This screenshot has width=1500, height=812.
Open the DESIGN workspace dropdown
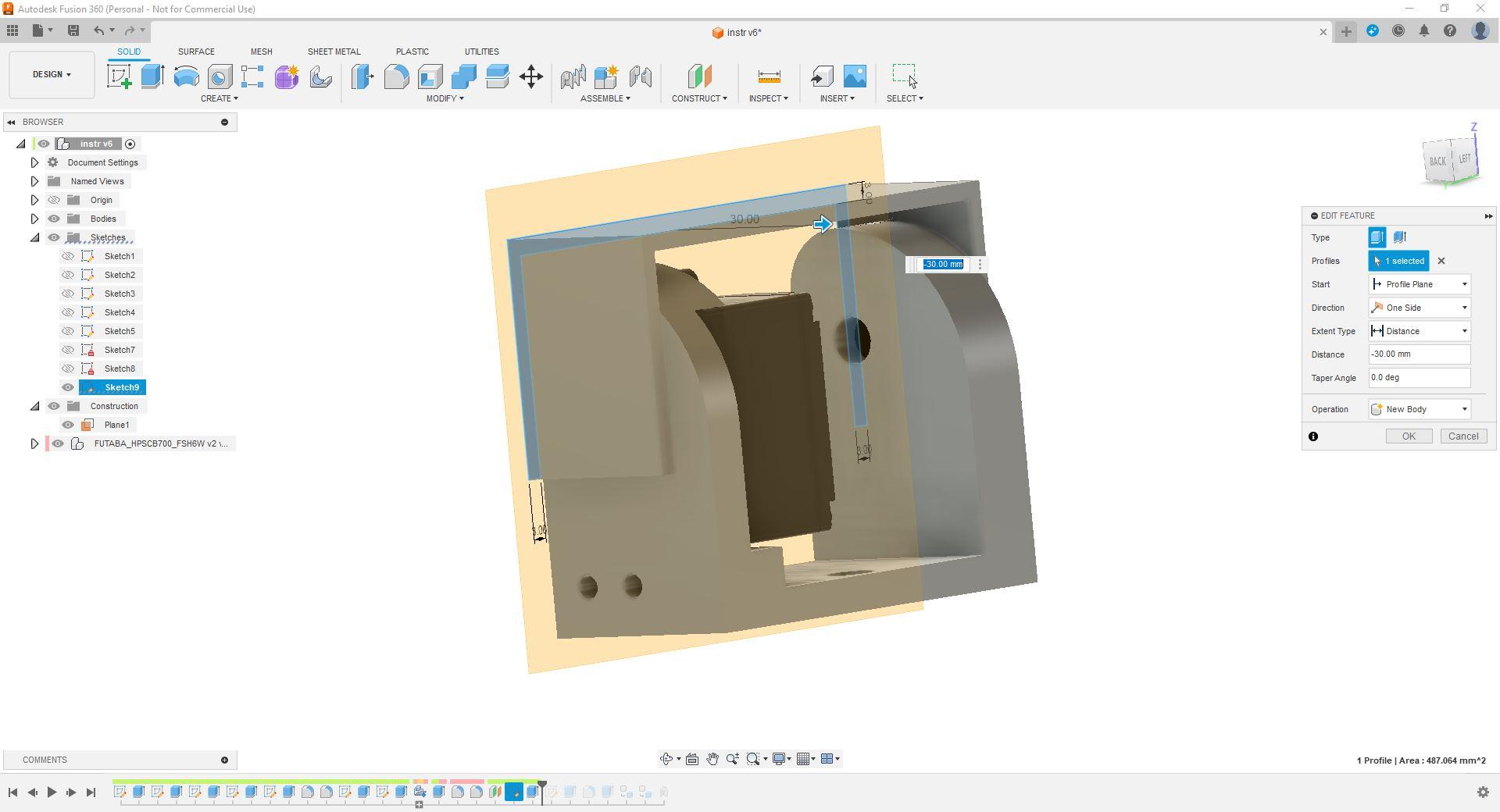tap(52, 75)
